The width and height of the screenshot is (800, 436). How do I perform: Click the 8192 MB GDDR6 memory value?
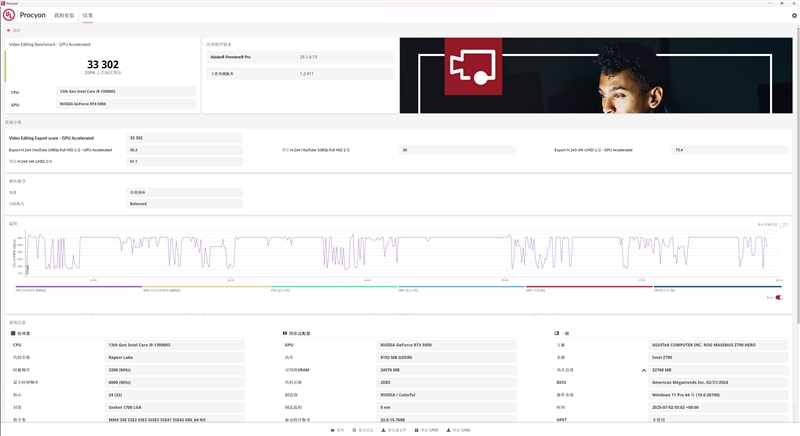tap(446, 357)
